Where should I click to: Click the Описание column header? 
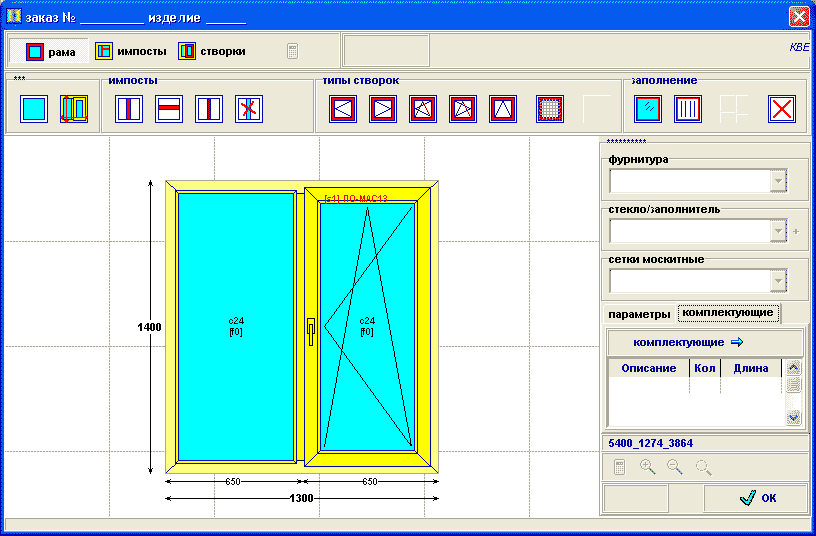coord(648,368)
